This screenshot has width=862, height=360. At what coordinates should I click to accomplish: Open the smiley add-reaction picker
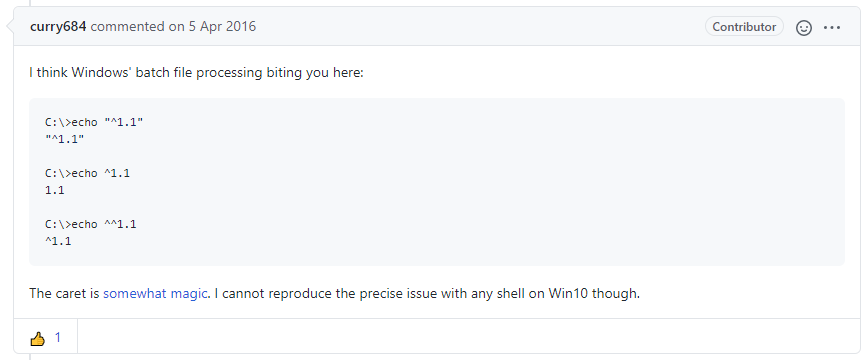point(804,27)
